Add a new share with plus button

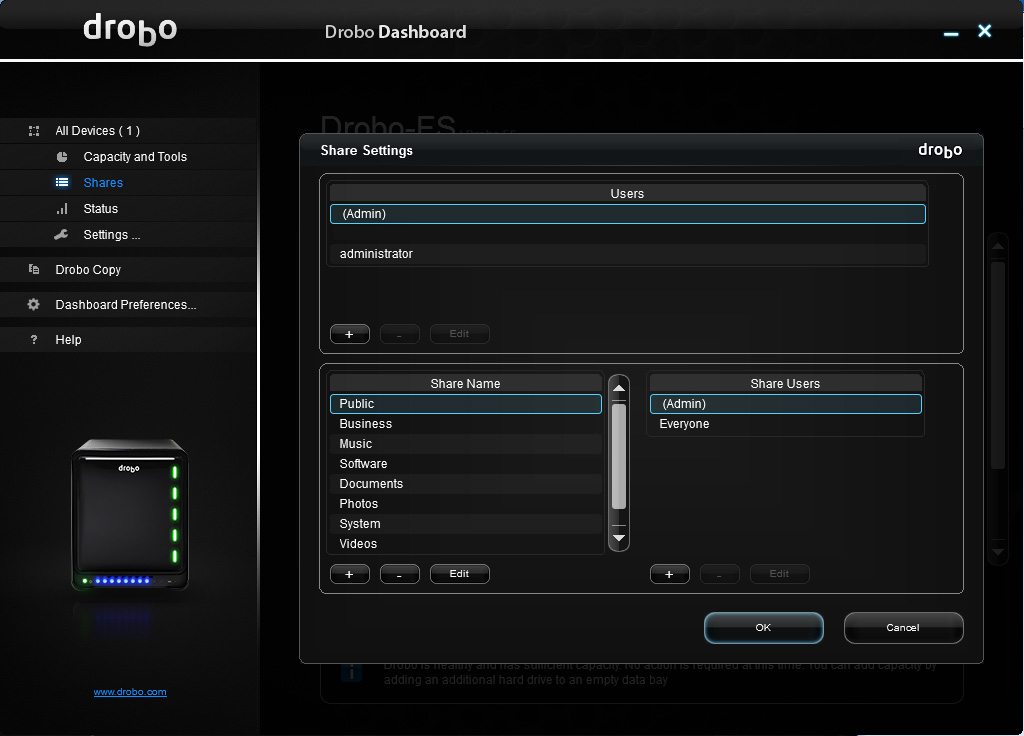(350, 574)
